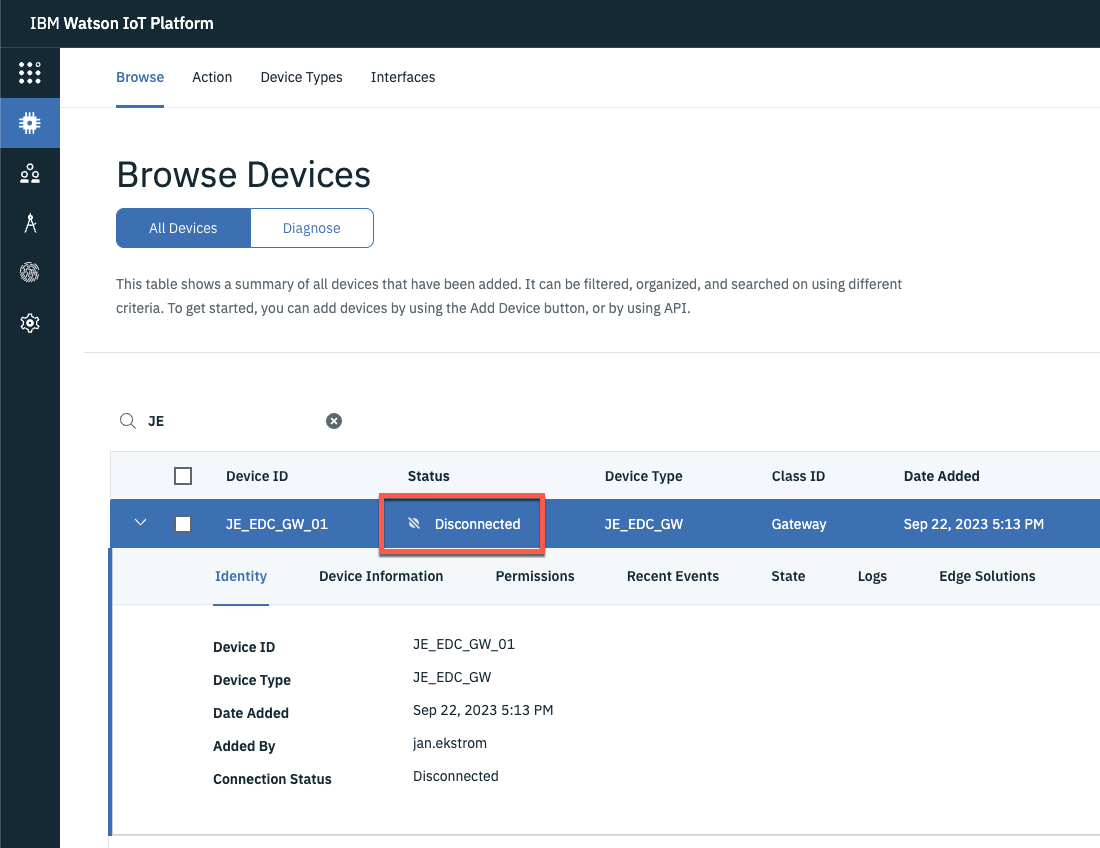This screenshot has width=1100, height=848.
Task: Open the fingerprint Security icon in sidebar
Action: point(29,272)
